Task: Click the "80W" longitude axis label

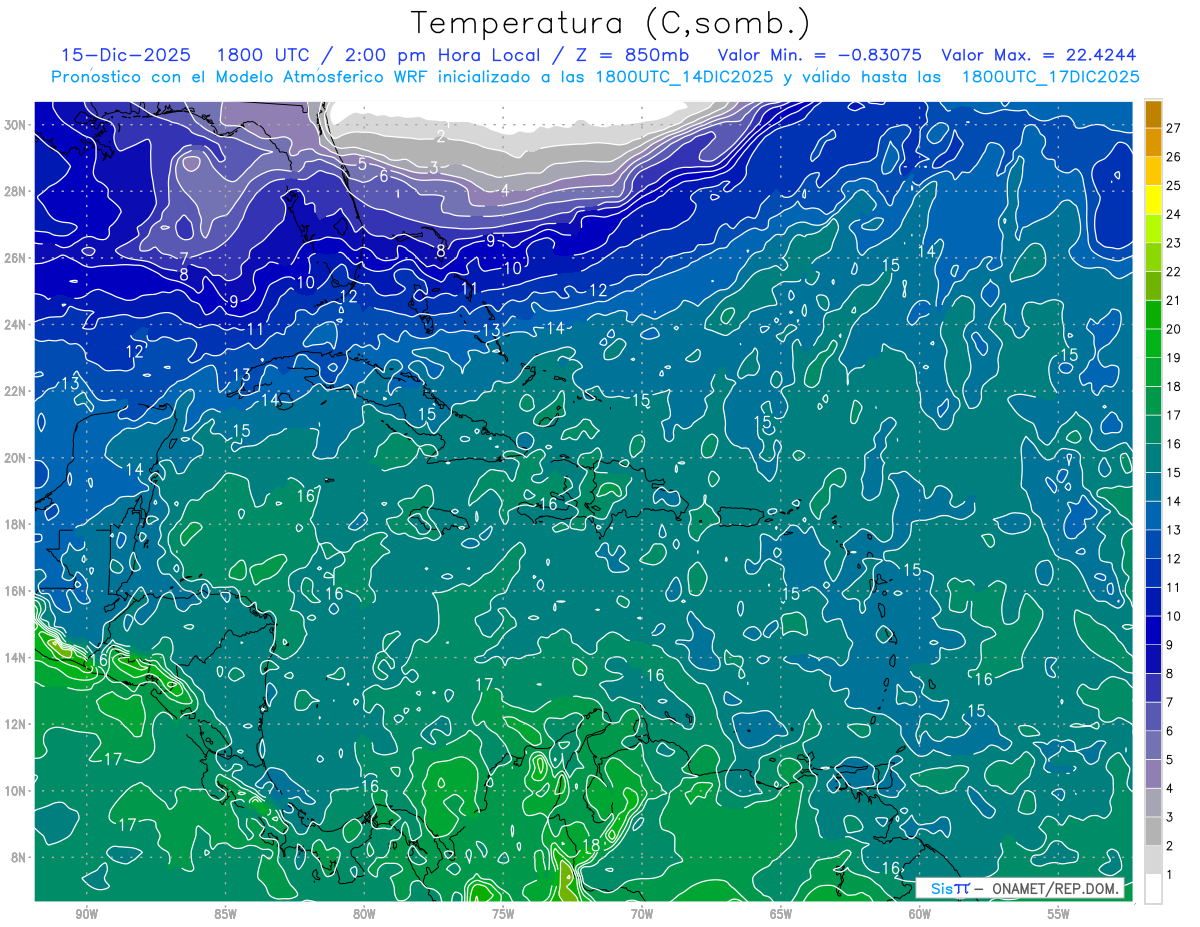Action: click(364, 915)
